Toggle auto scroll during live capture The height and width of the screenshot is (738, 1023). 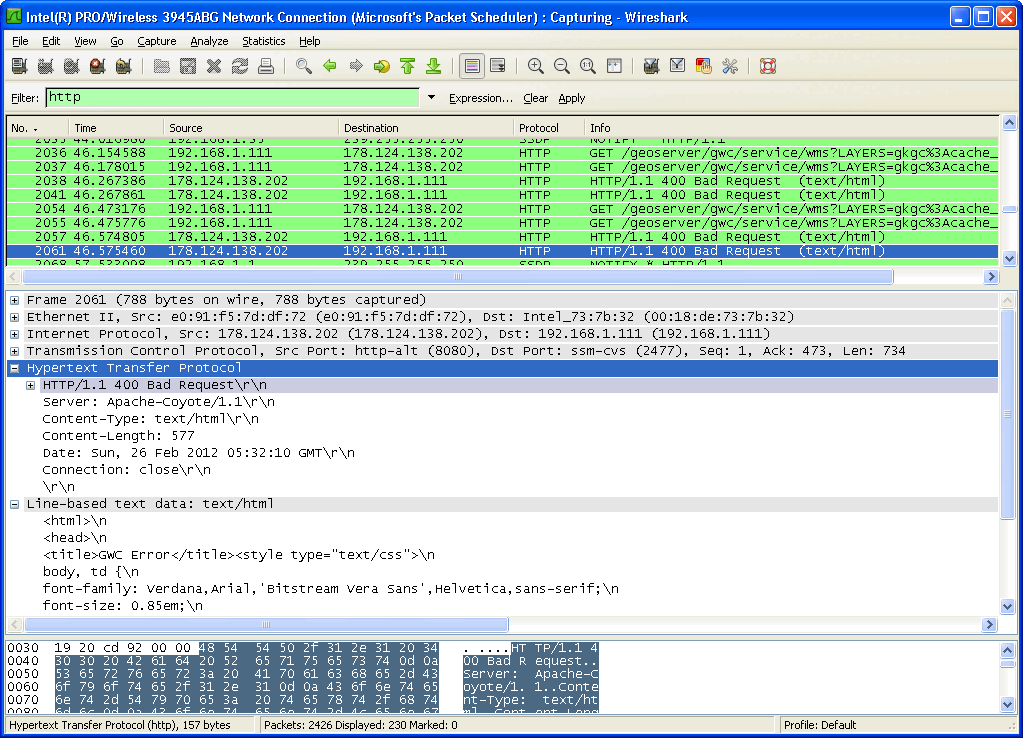(x=498, y=67)
